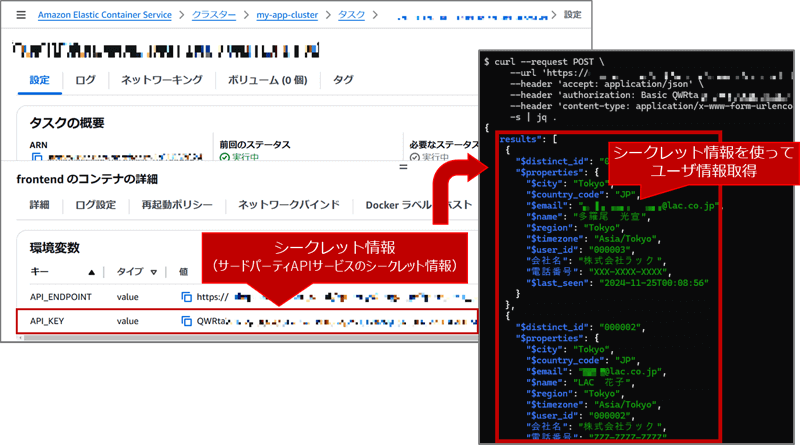
Task: Open the クラスター breadcrumb link
Action: point(214,15)
